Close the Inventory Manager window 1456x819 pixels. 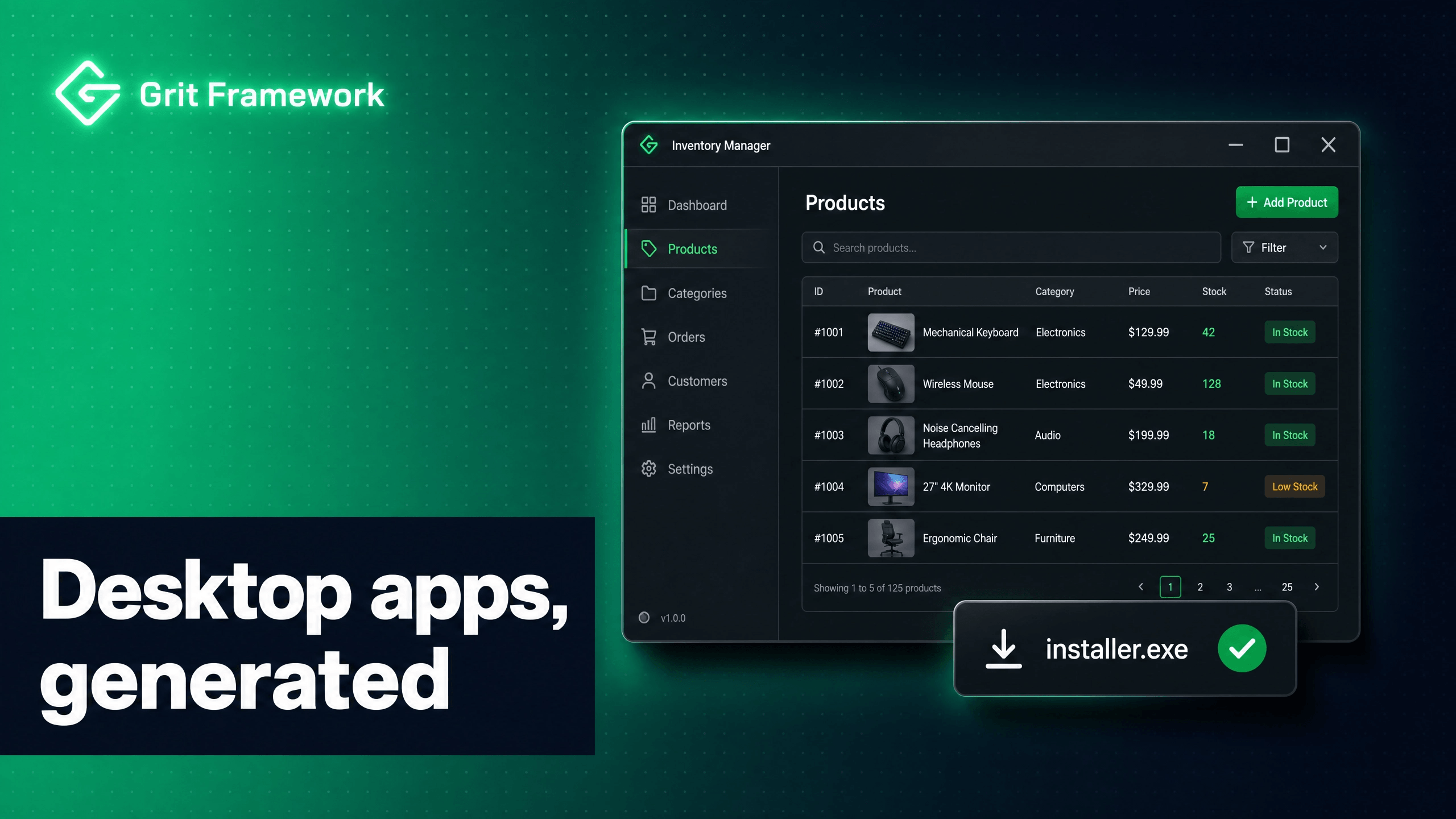[x=1328, y=145]
